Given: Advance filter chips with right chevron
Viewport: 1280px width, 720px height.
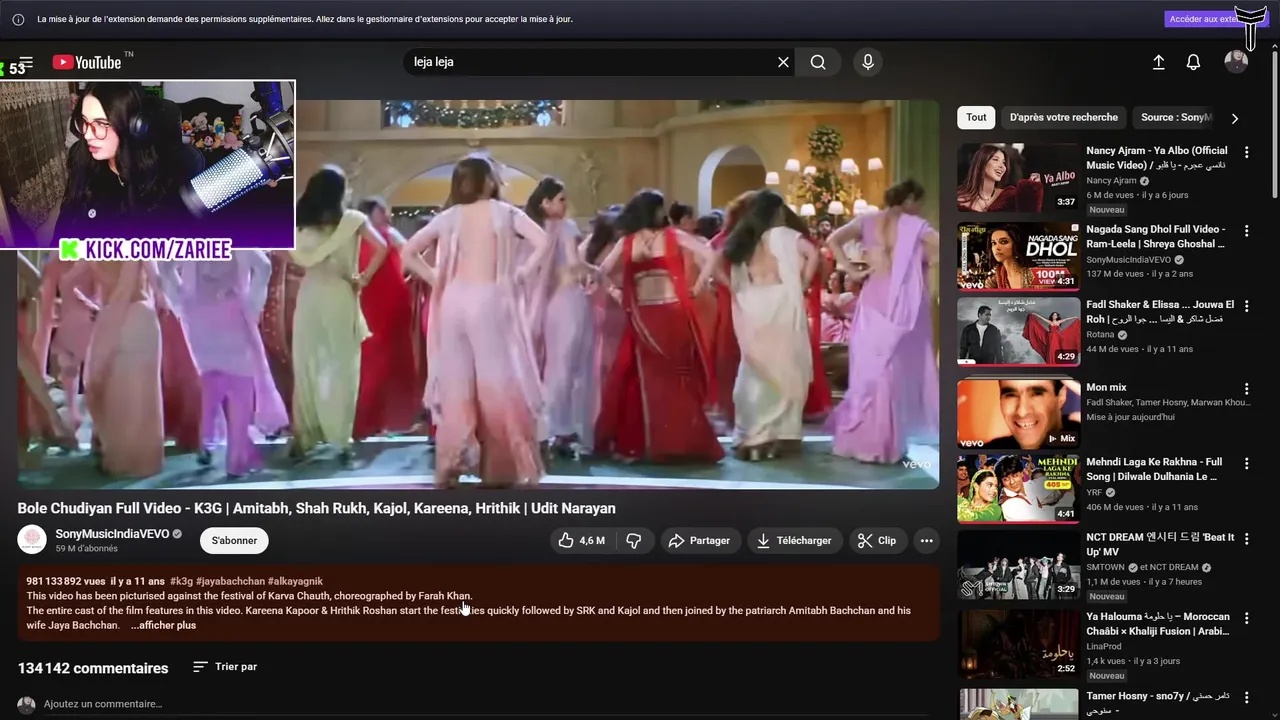Looking at the screenshot, I should [1234, 118].
